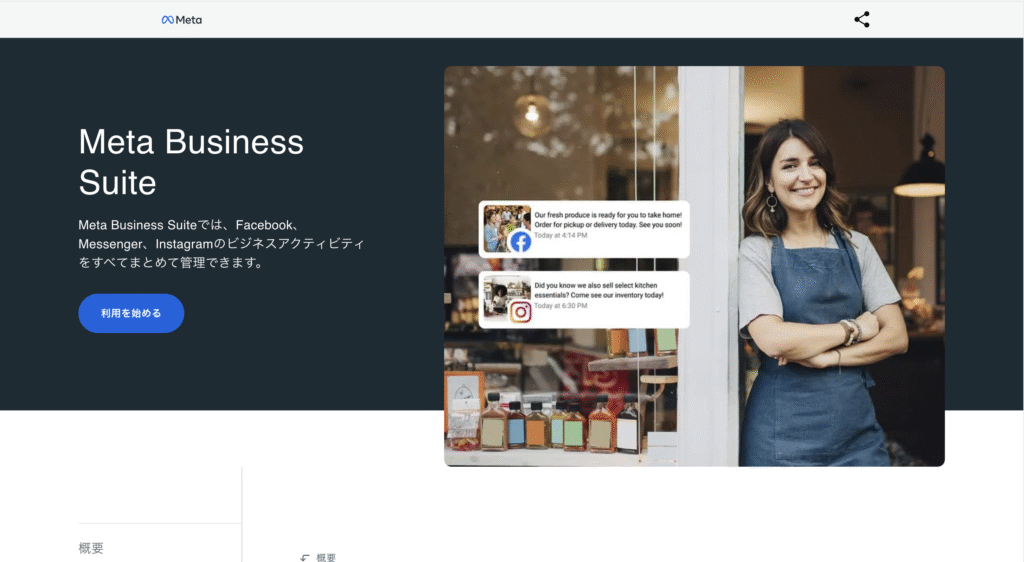Open the post card about kitchen essentials
Screen dimensions: 1024x562
[x=584, y=300]
